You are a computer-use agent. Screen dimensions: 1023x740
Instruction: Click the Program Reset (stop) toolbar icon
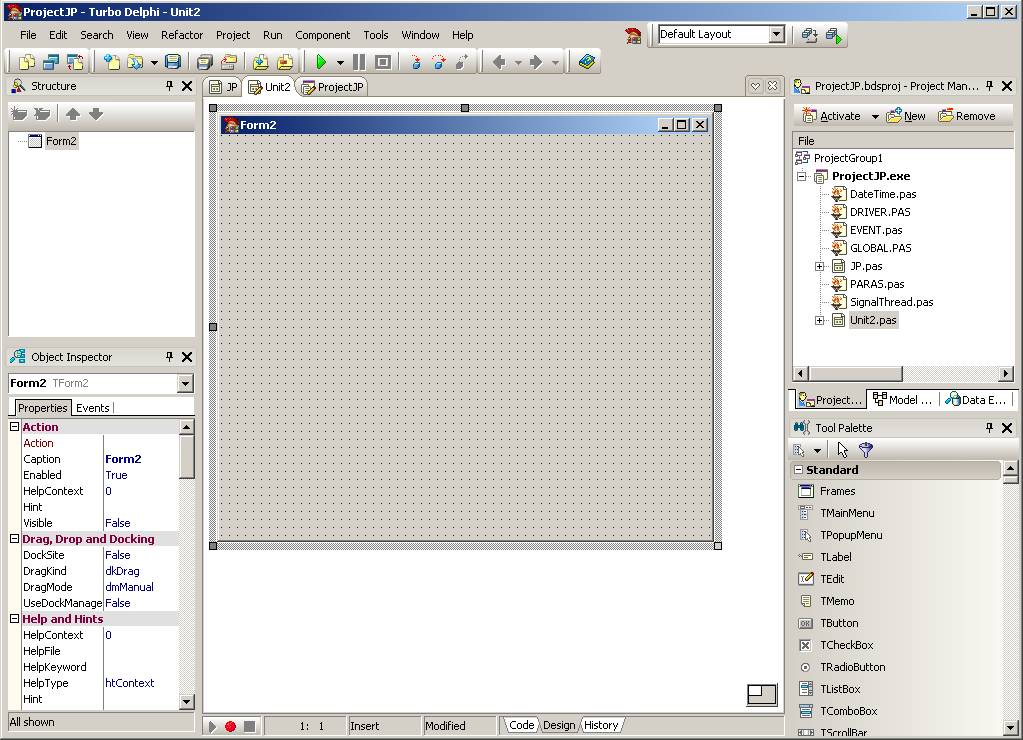[x=383, y=62]
